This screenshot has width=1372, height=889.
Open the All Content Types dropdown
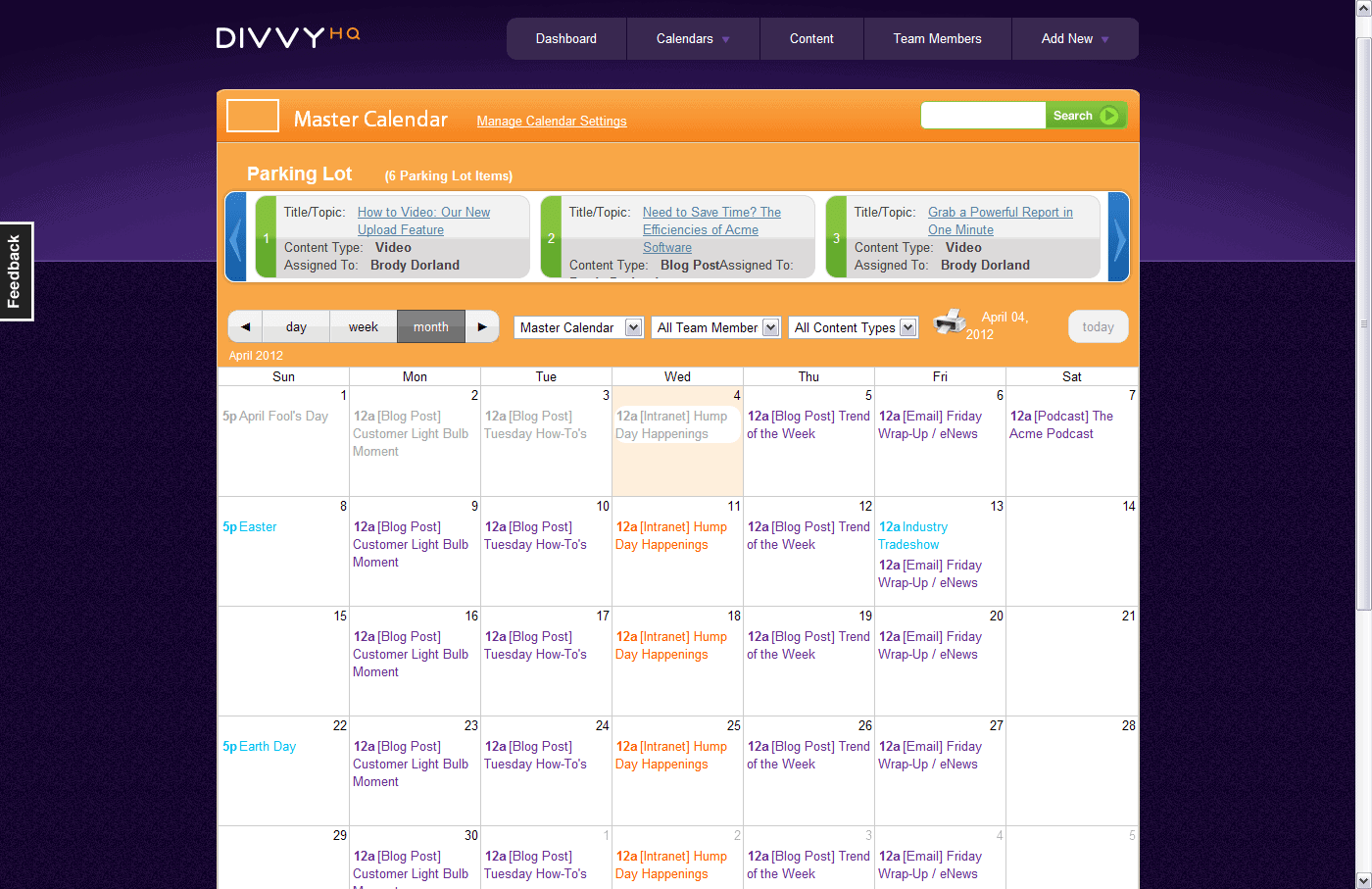(x=853, y=326)
